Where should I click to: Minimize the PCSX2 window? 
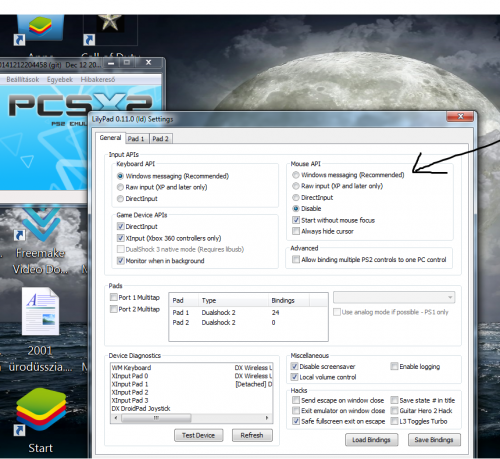tap(111, 62)
